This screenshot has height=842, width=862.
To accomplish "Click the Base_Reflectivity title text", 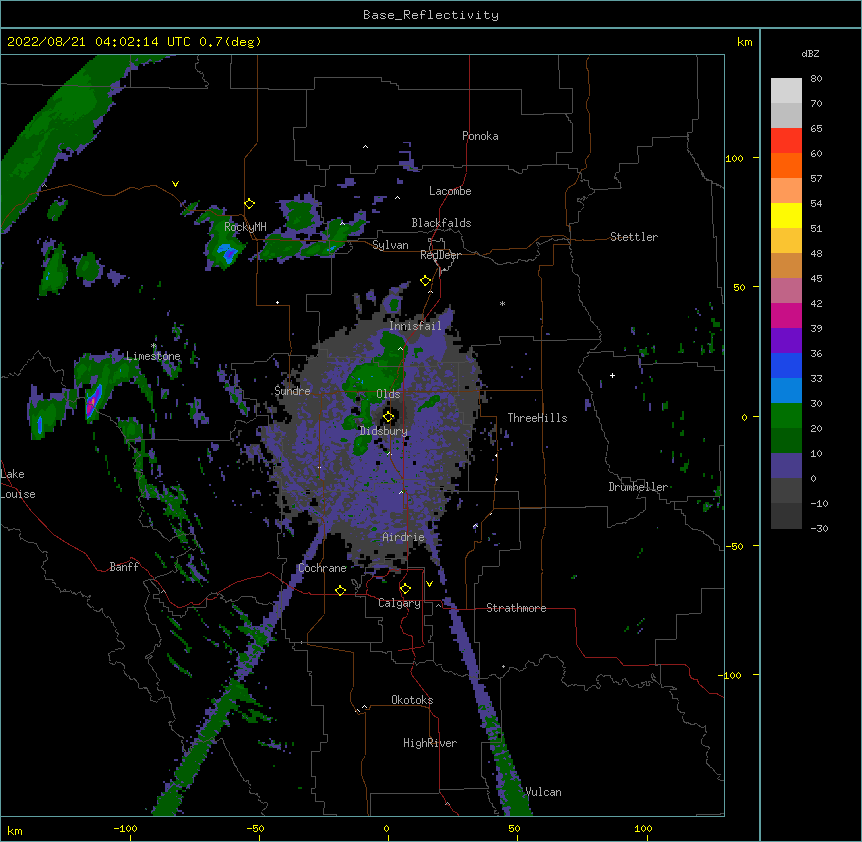I will tap(431, 15).
